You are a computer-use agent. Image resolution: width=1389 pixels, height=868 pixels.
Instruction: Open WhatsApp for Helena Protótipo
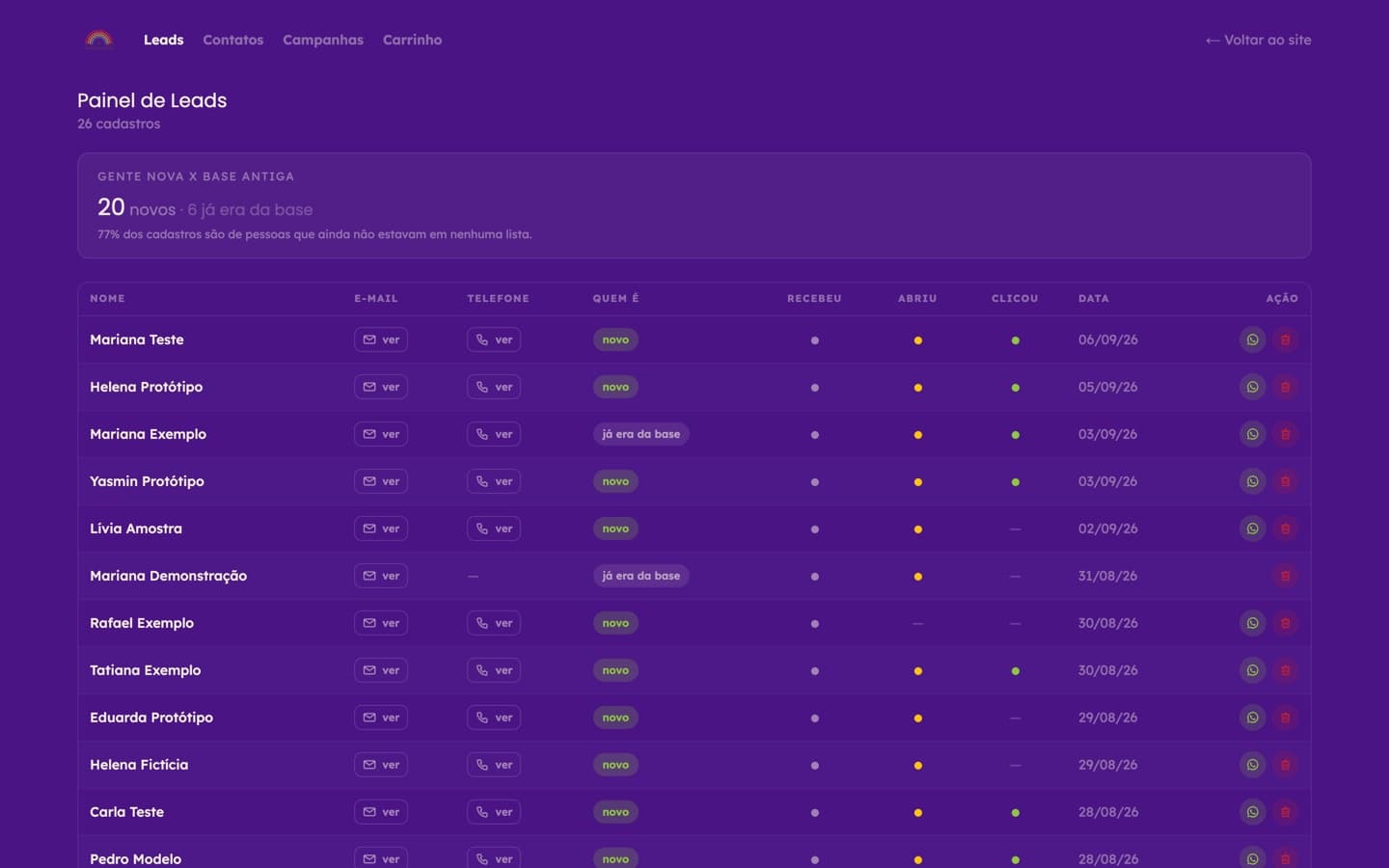pyautogui.click(x=1252, y=387)
